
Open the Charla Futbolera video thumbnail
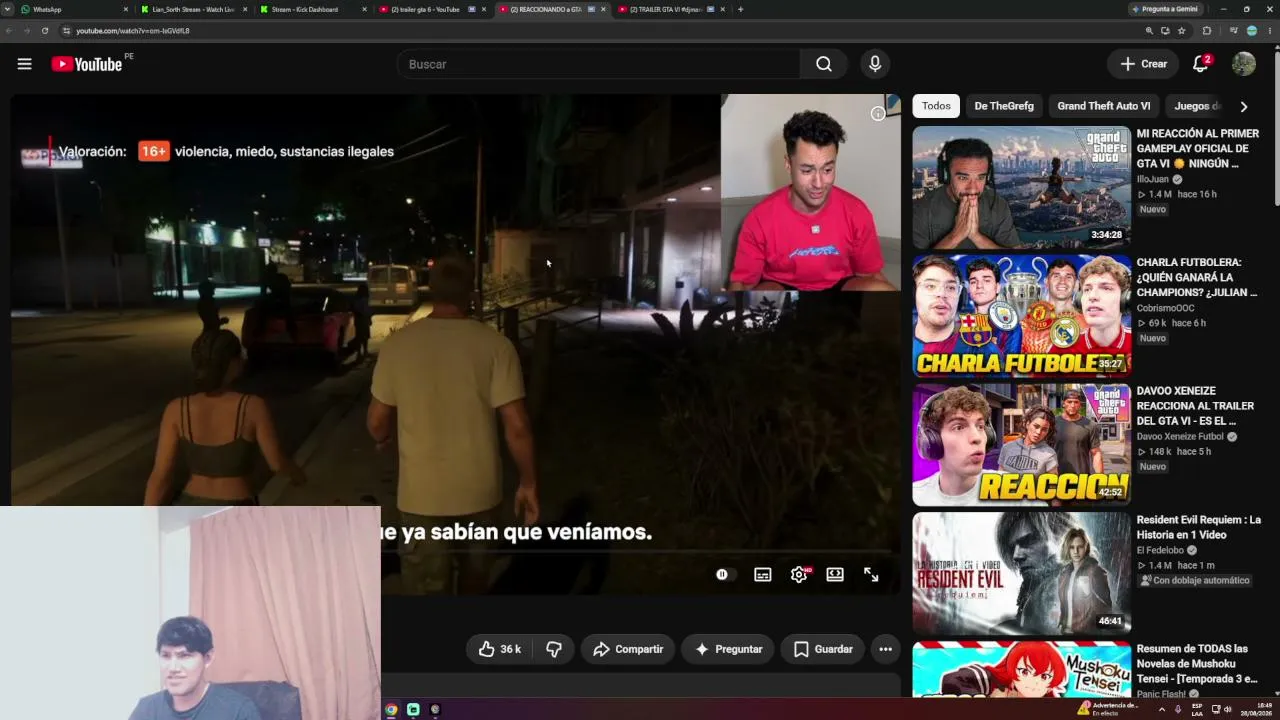coord(1021,316)
